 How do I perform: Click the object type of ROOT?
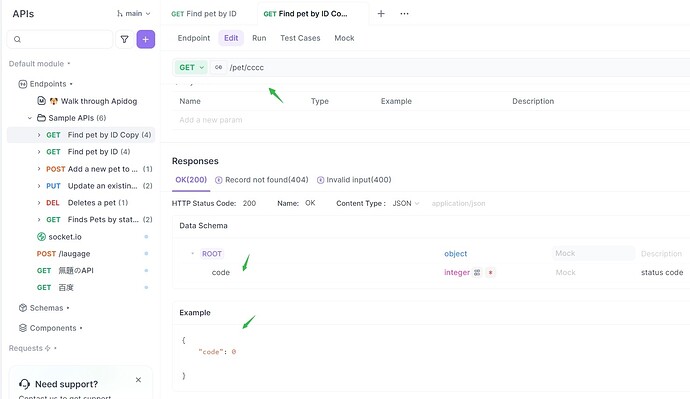(455, 254)
